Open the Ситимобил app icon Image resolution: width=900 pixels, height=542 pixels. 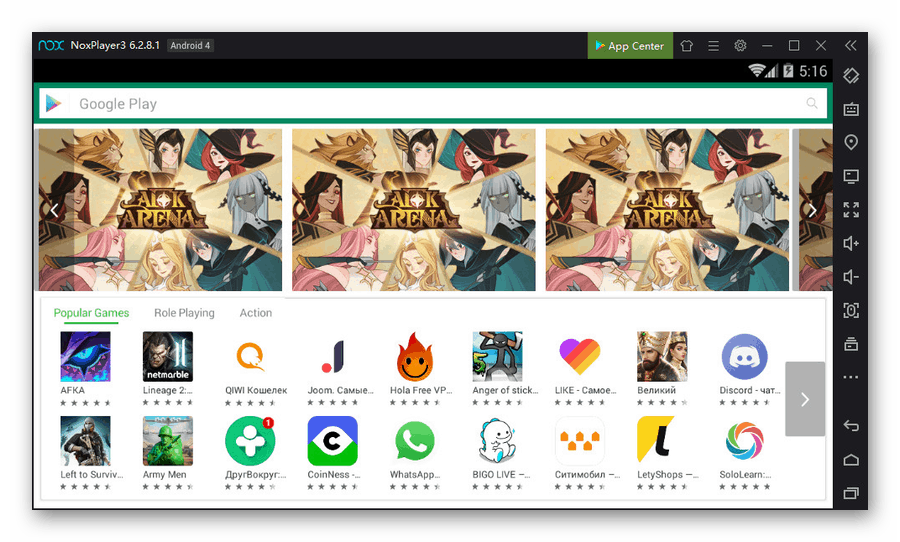580,441
